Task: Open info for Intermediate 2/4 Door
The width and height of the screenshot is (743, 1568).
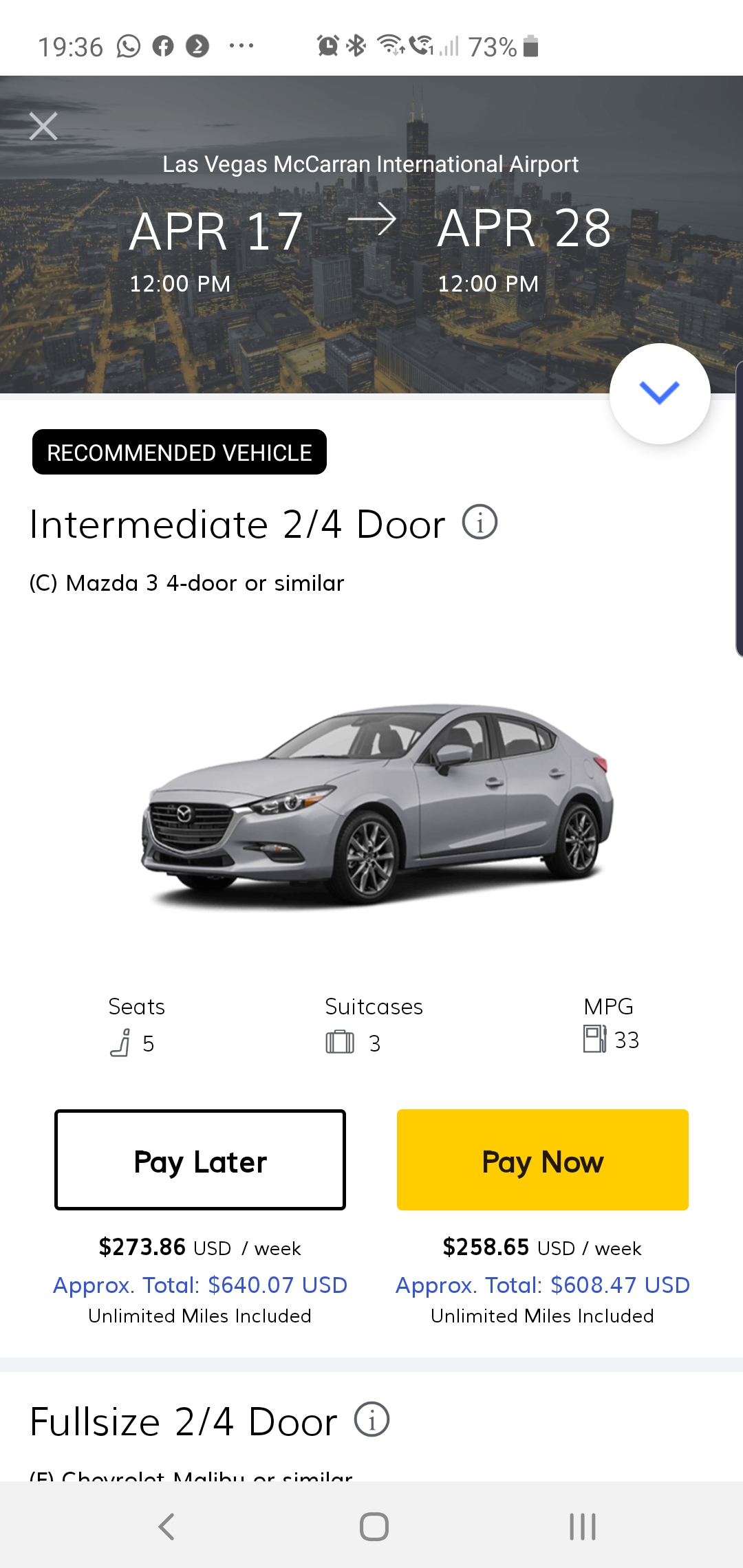Action: pos(480,522)
